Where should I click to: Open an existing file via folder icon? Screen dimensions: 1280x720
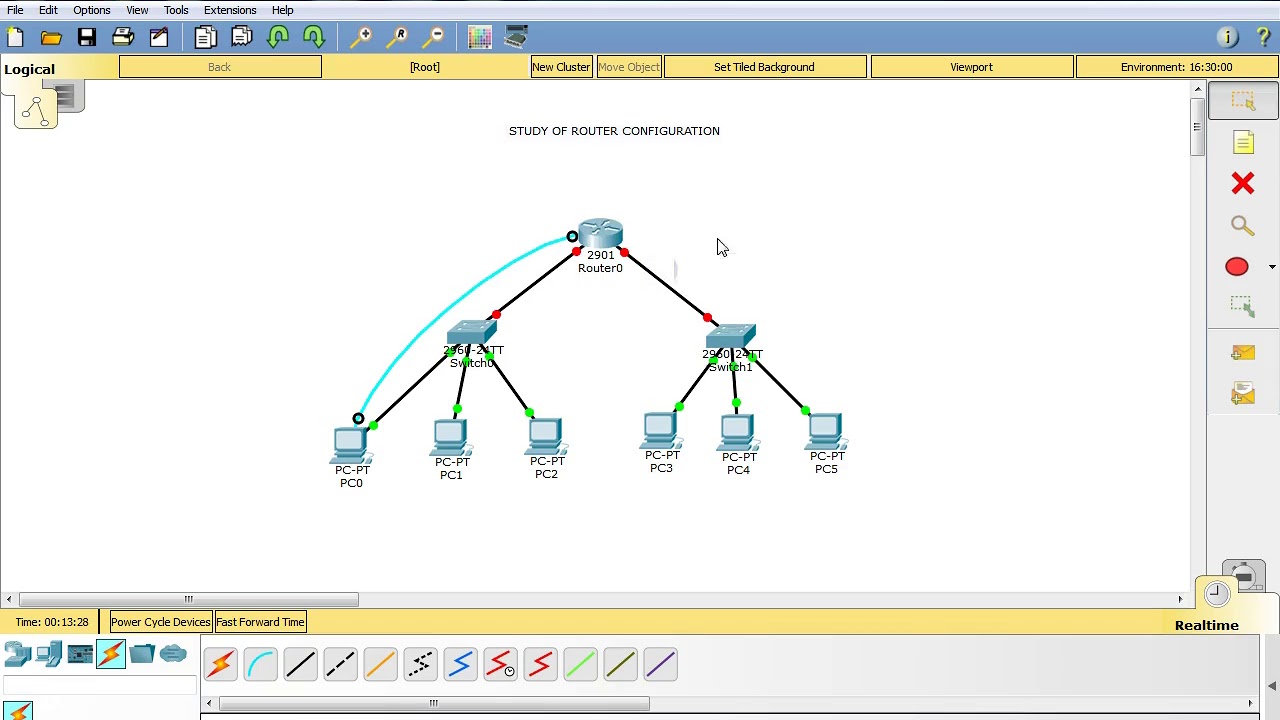(51, 37)
